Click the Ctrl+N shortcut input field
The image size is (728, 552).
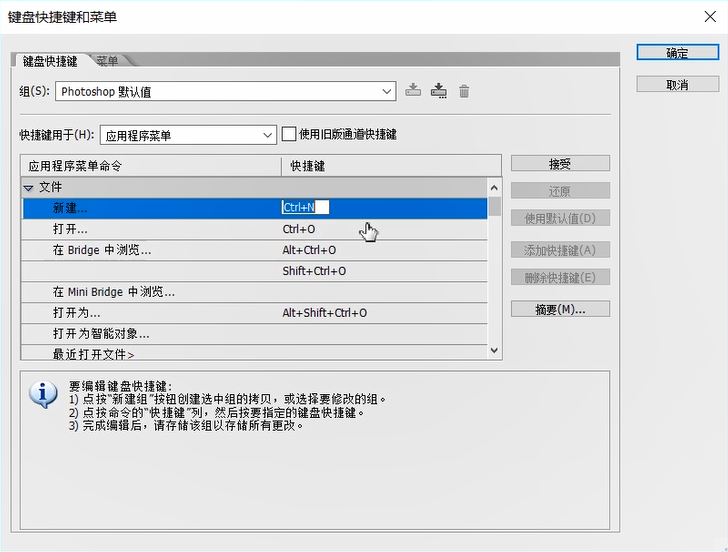point(306,207)
